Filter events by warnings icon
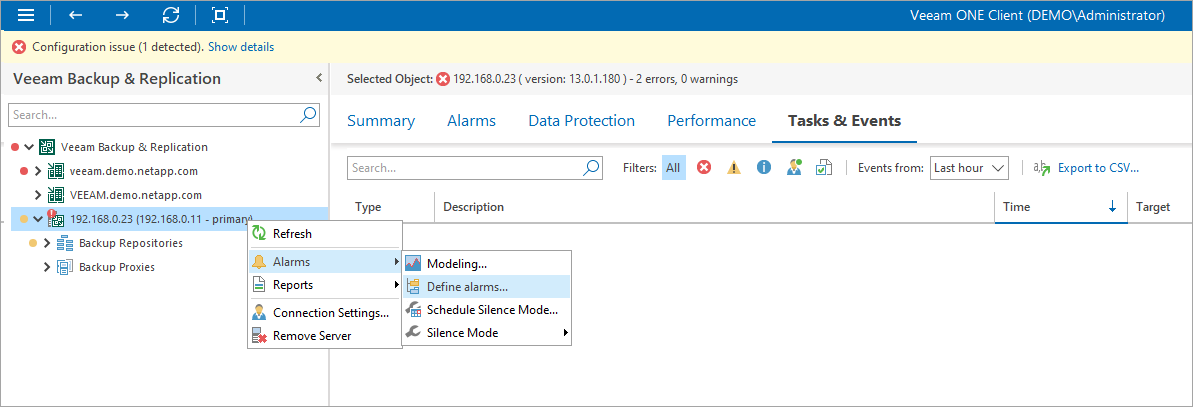Viewport: 1193px width, 407px height. tap(734, 168)
